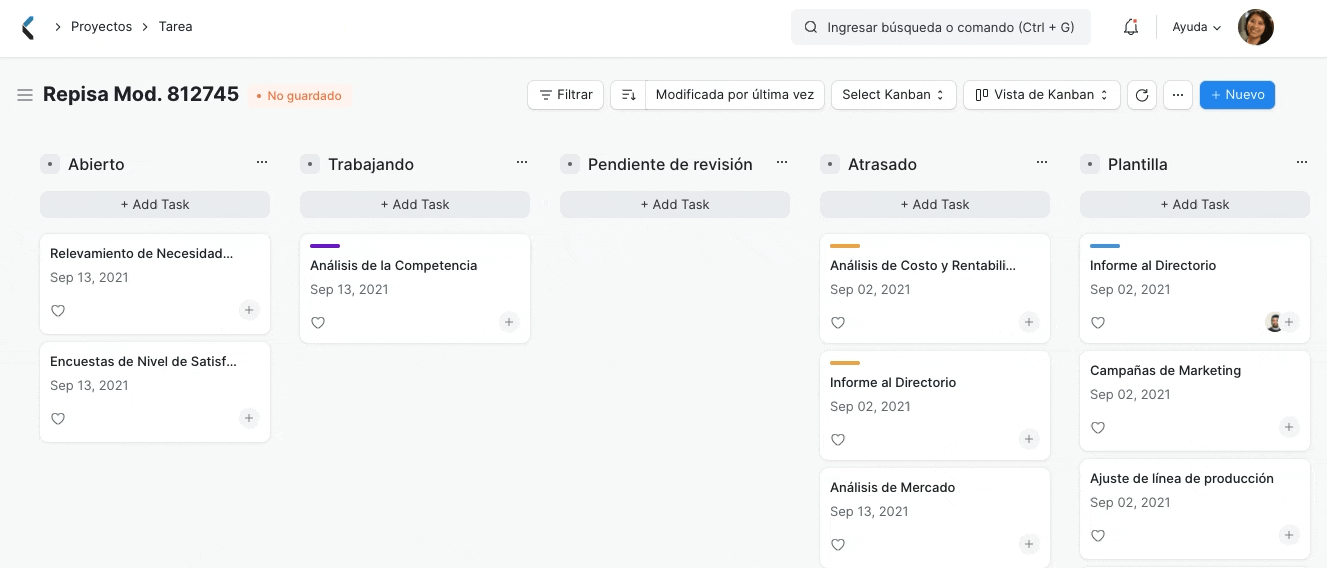Image resolution: width=1327 pixels, height=568 pixels.
Task: Like the Campañas de Marketing card
Action: [1098, 428]
